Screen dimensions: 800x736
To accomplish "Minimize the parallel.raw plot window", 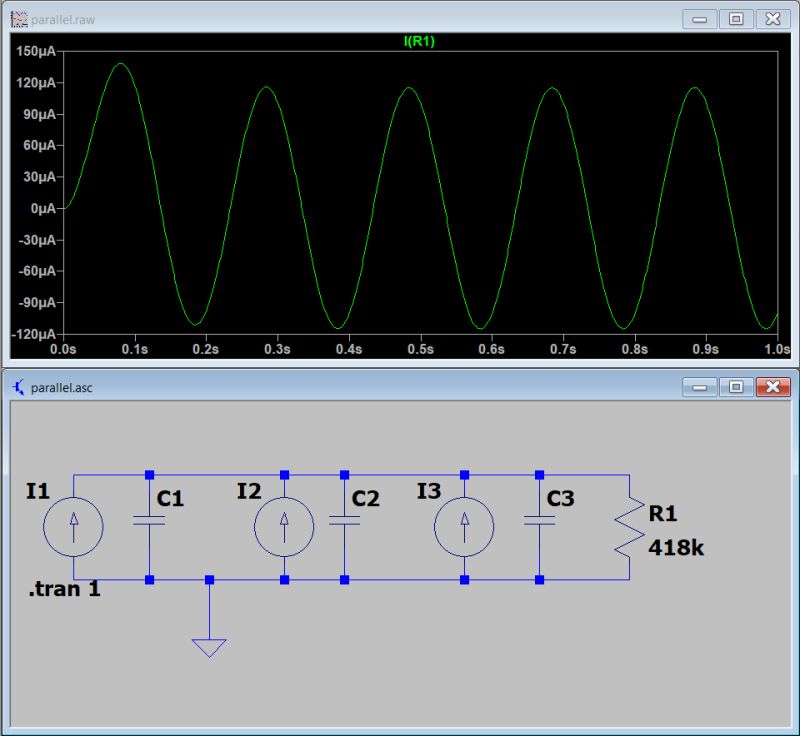I will pos(698,18).
